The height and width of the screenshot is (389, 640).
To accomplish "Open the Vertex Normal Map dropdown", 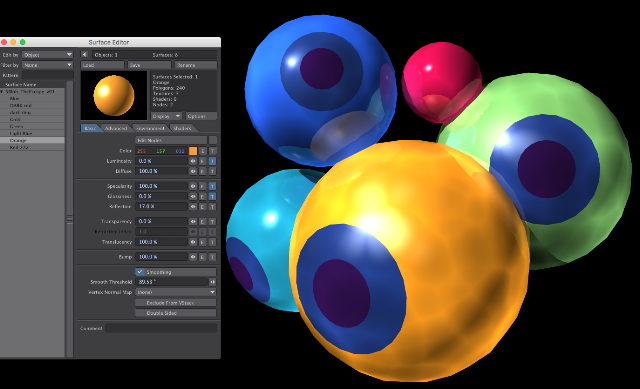I will click(x=176, y=292).
